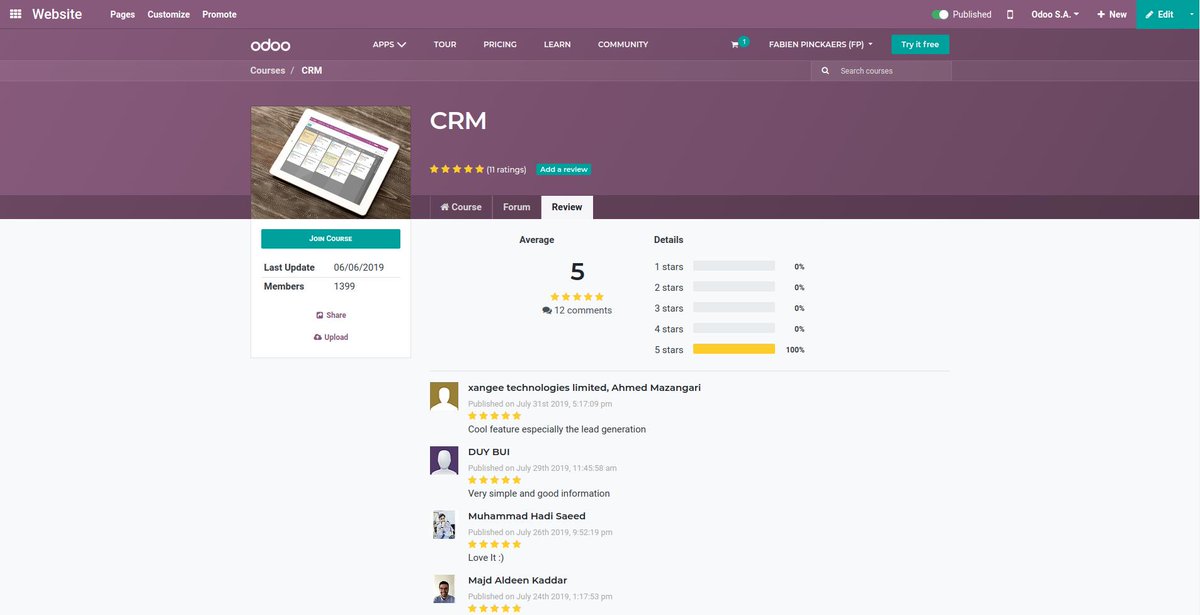Switch to the Forum tab
Viewport: 1200px width, 615px height.
pos(517,207)
